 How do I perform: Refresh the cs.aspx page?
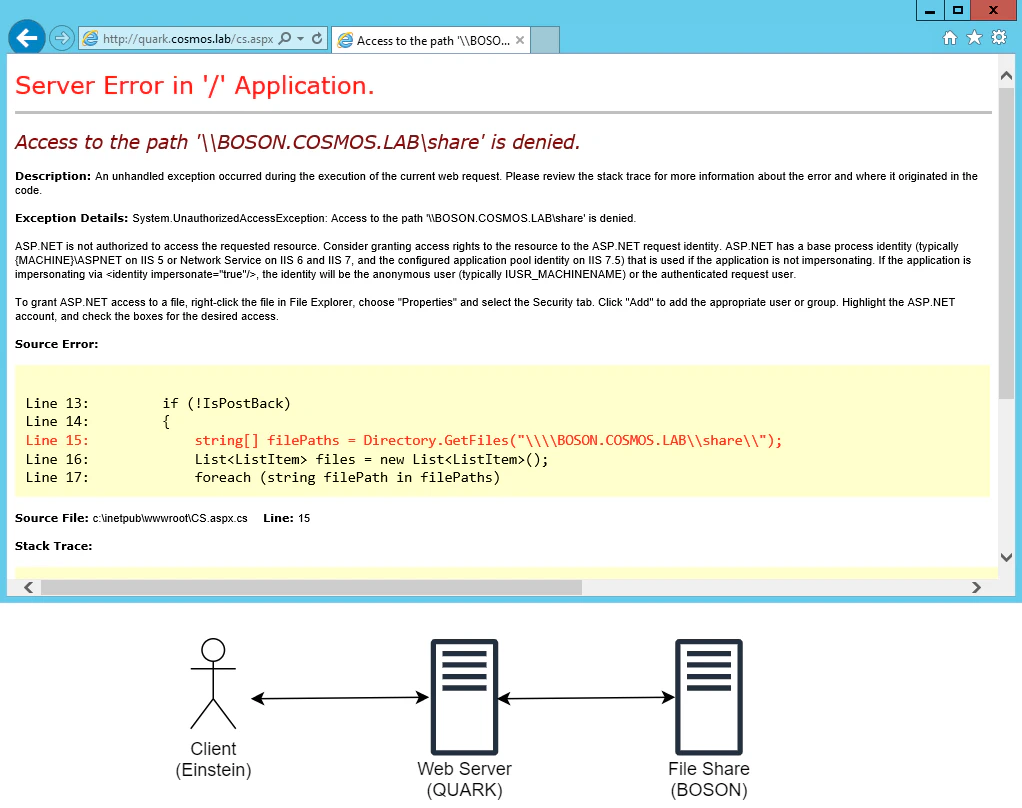click(x=317, y=38)
